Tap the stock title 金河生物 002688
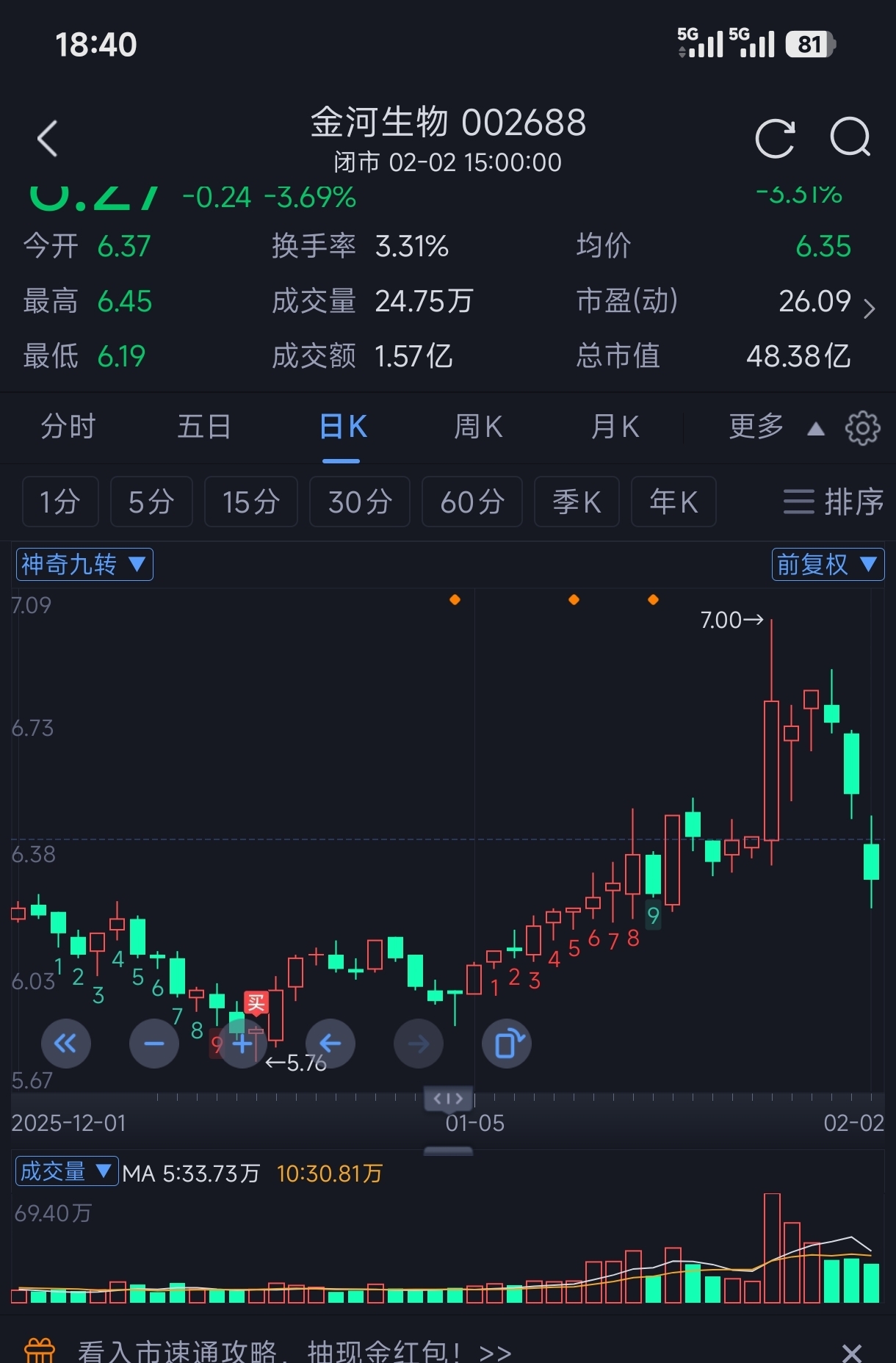 [x=448, y=123]
